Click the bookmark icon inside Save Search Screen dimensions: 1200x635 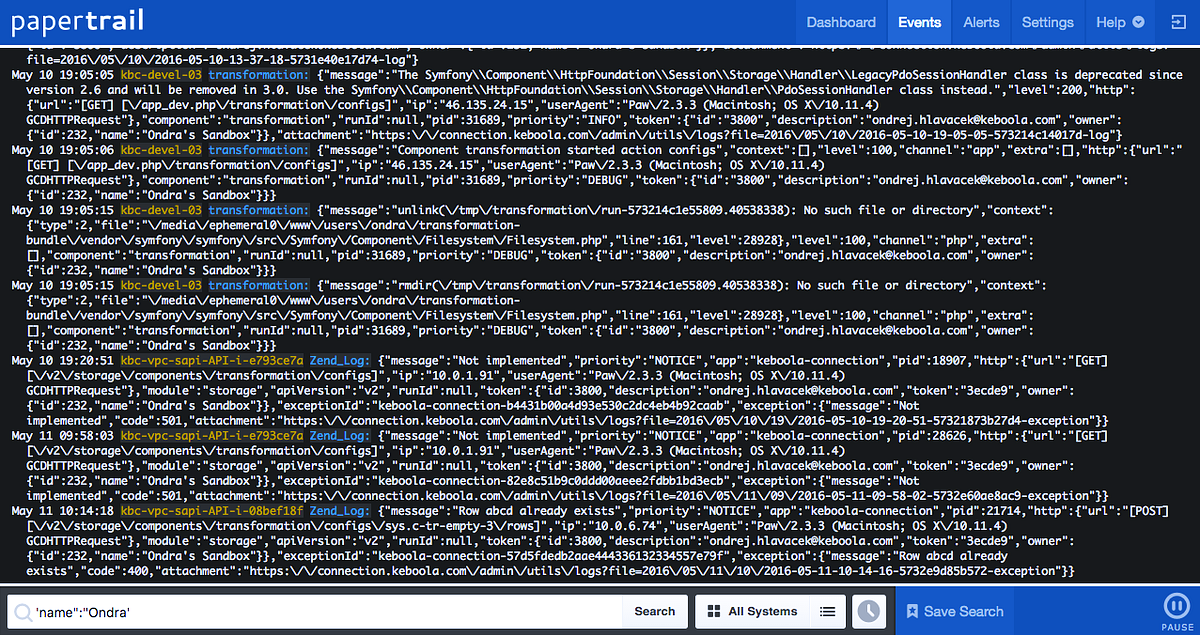pos(912,611)
